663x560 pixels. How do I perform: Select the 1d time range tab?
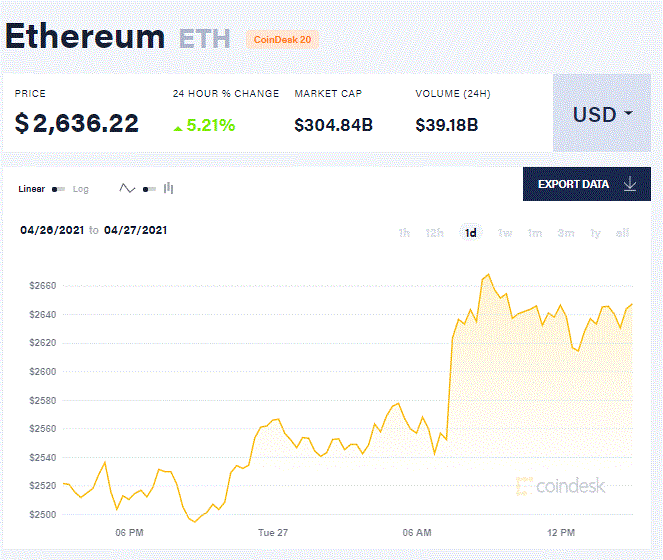tap(470, 233)
